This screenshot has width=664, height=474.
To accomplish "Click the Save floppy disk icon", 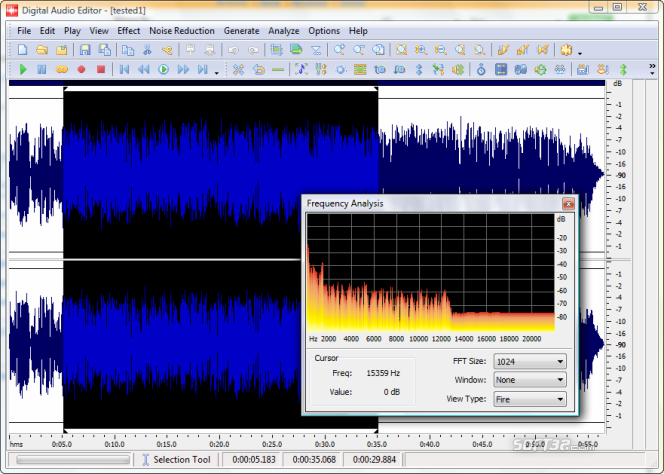I will [x=85, y=49].
